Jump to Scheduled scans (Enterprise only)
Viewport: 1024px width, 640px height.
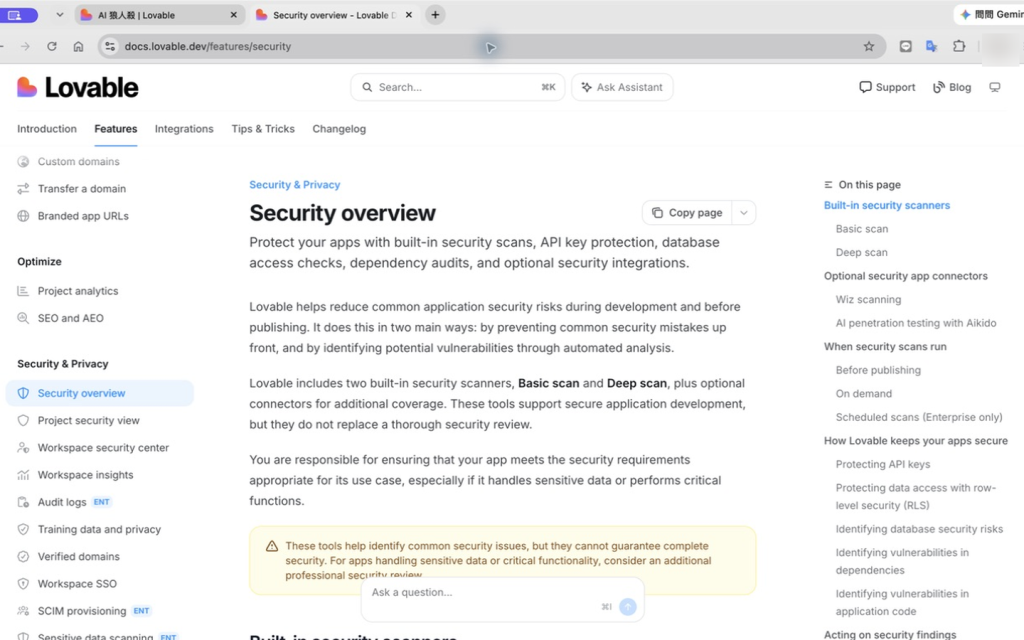point(919,417)
